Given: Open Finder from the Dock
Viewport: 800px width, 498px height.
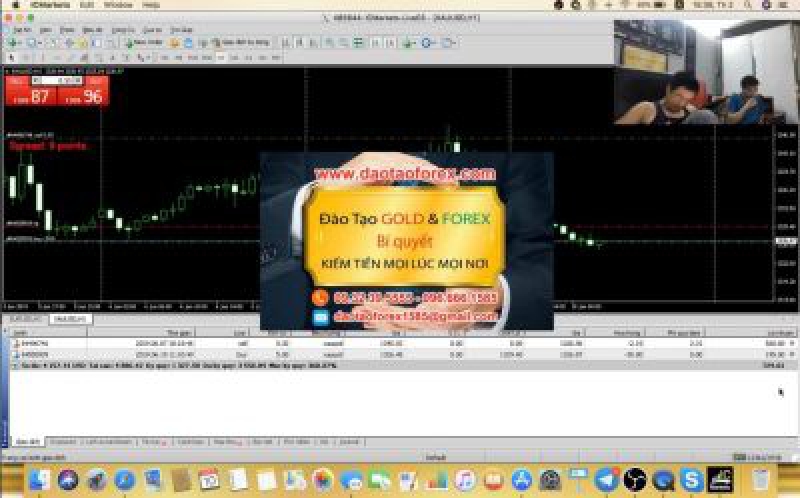Looking at the screenshot, I should 40,480.
